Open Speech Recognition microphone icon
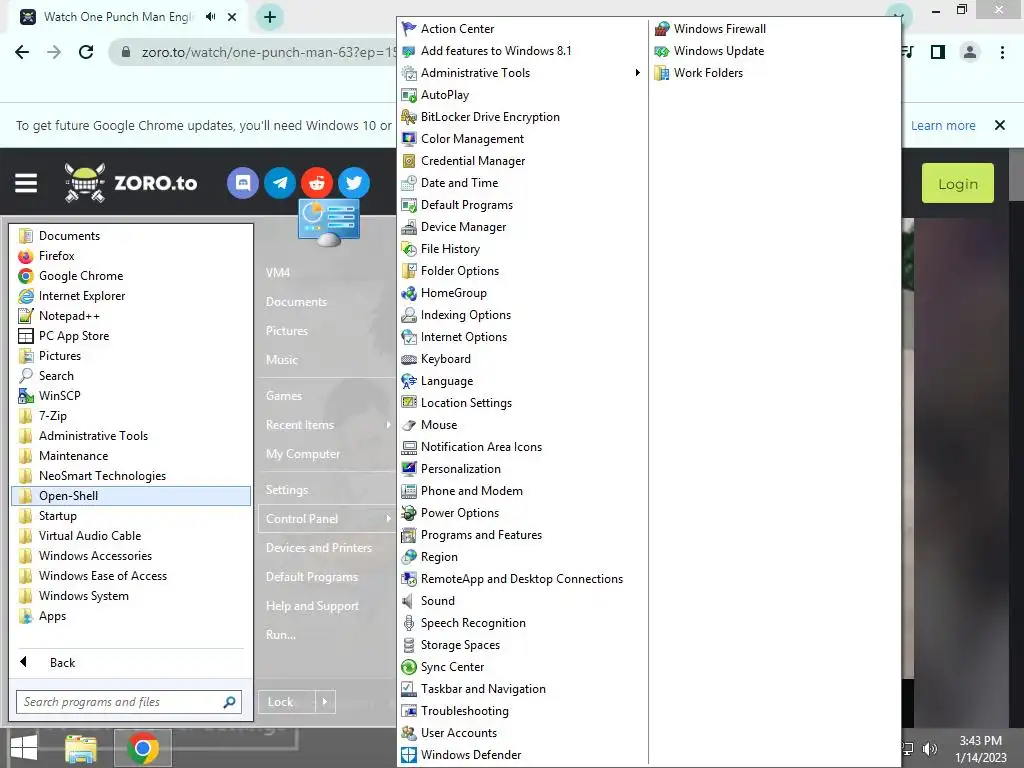Viewport: 1024px width, 768px height. [409, 623]
